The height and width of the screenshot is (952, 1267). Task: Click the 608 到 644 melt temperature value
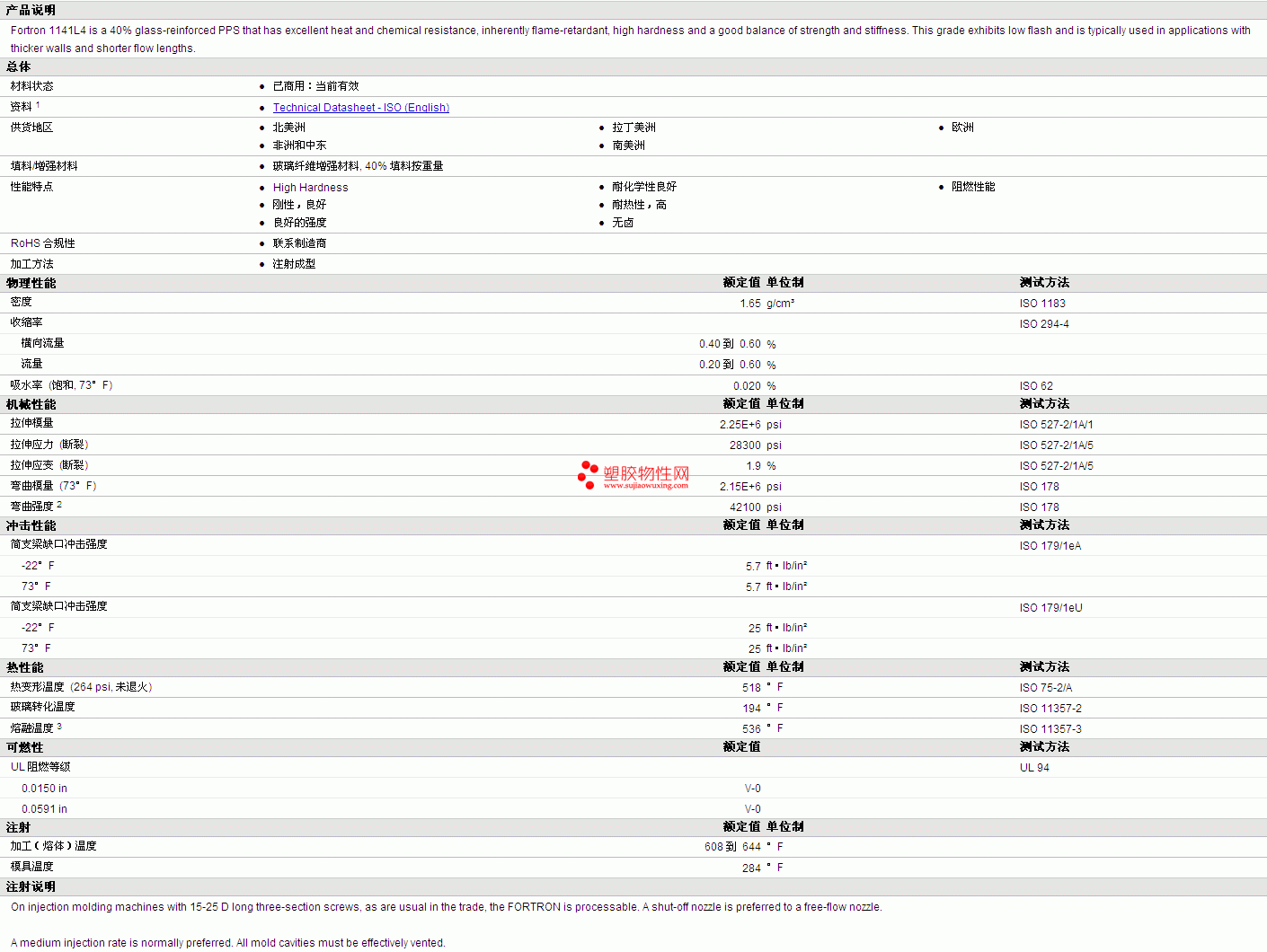point(732,847)
